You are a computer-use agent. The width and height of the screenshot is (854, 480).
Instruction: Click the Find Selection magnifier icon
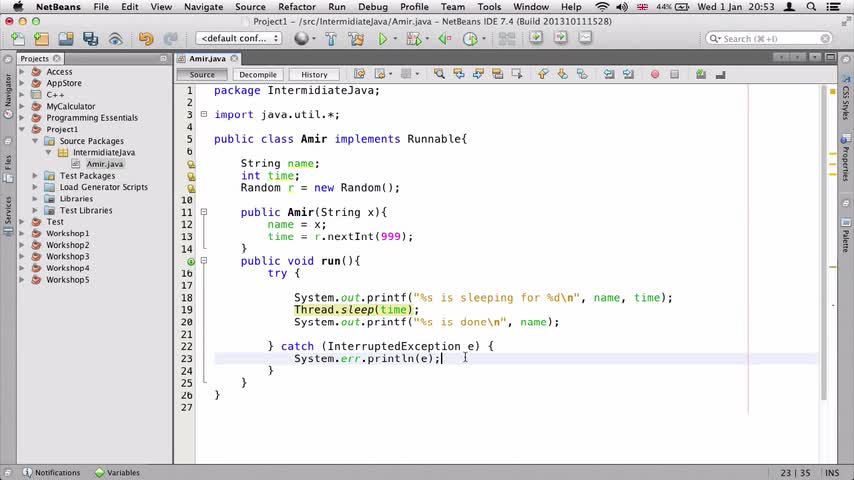coord(439,74)
